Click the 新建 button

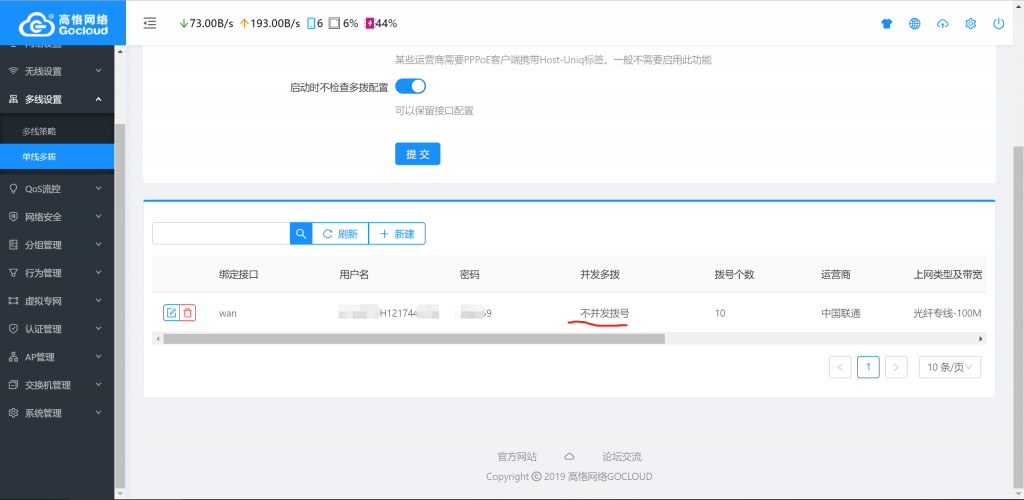pos(397,233)
